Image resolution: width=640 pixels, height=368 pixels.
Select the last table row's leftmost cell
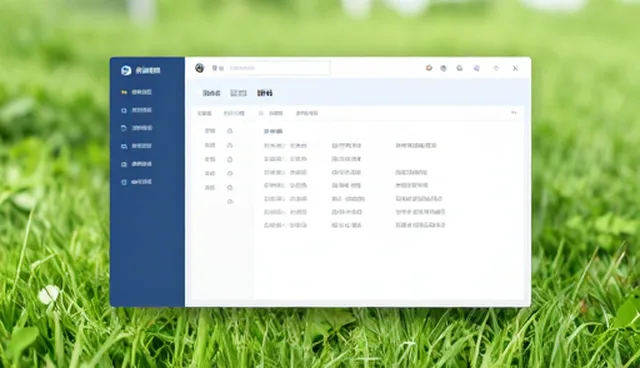(x=285, y=225)
